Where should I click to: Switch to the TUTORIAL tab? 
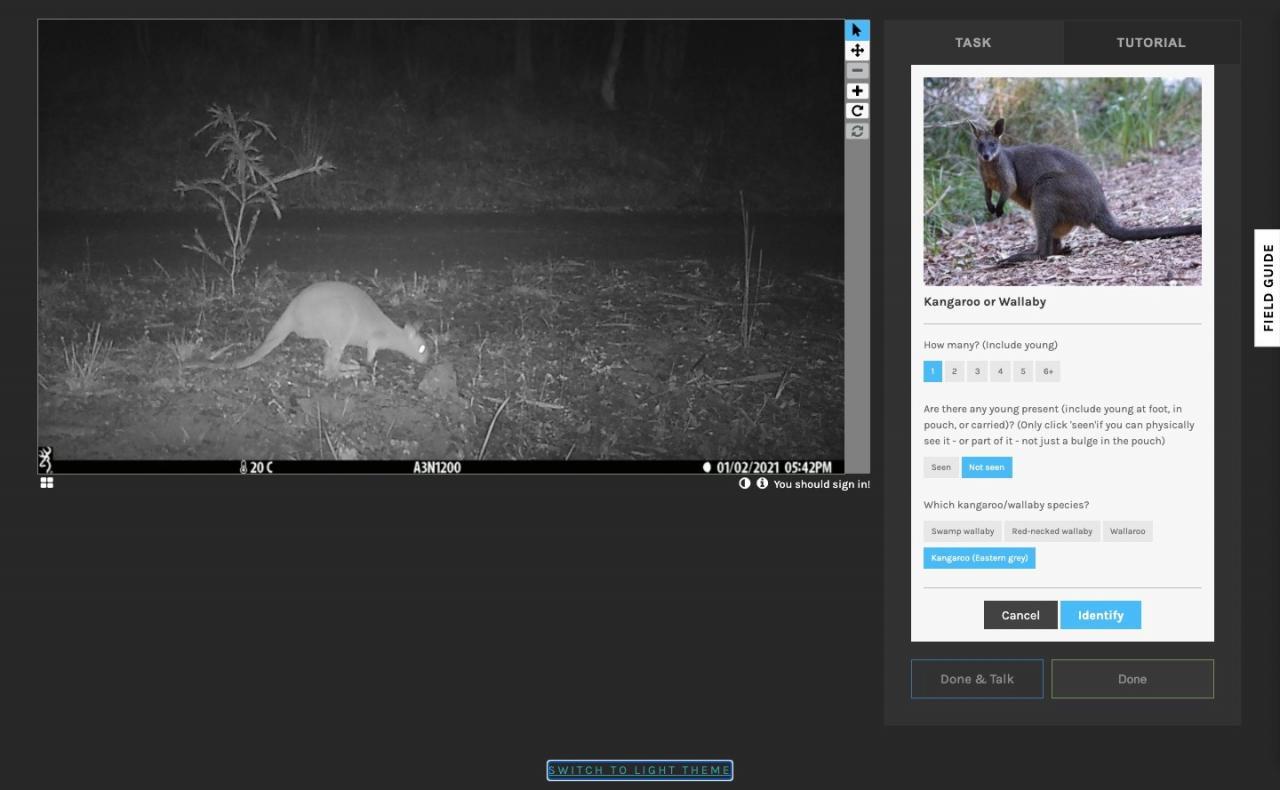tap(1151, 42)
